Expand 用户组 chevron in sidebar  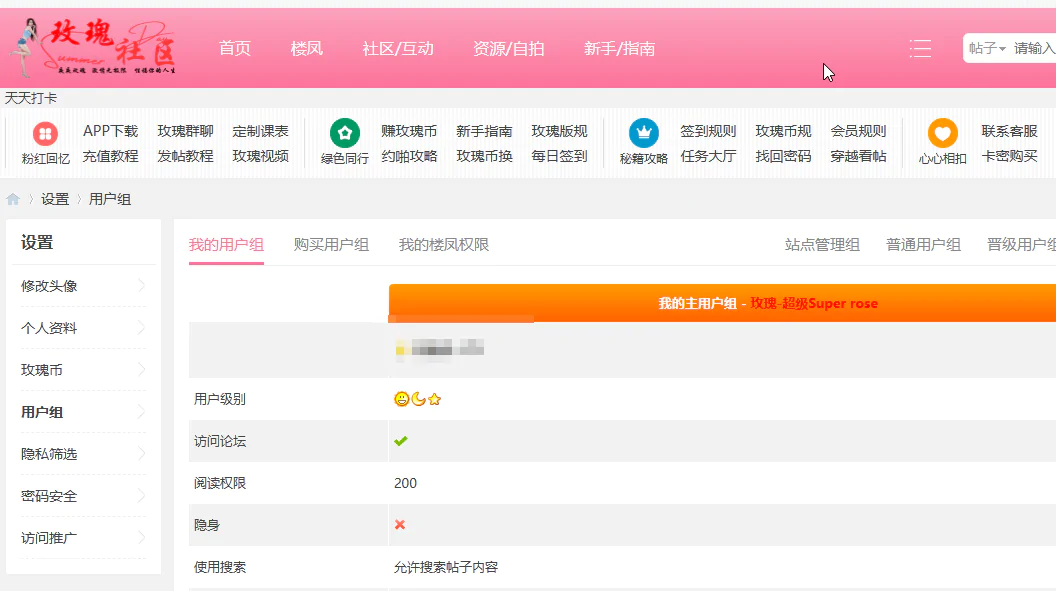[x=141, y=412]
